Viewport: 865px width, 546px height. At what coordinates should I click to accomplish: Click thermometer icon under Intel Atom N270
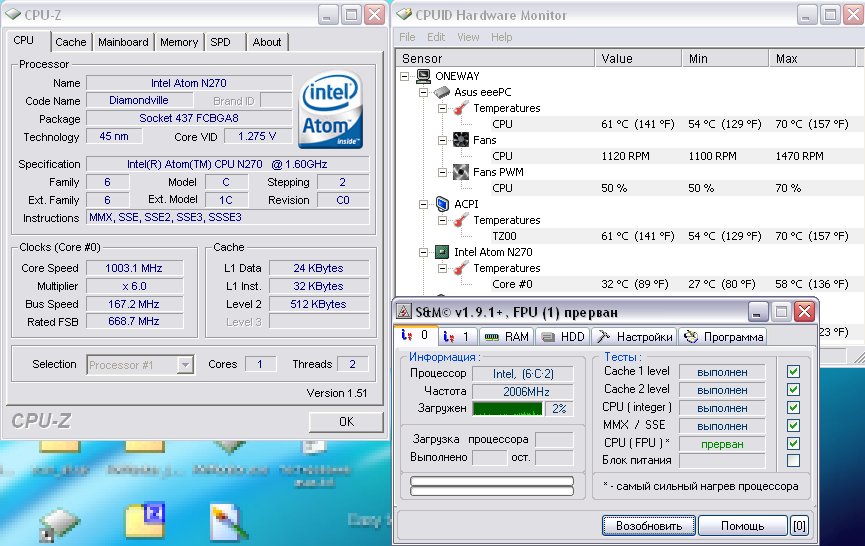click(x=461, y=268)
